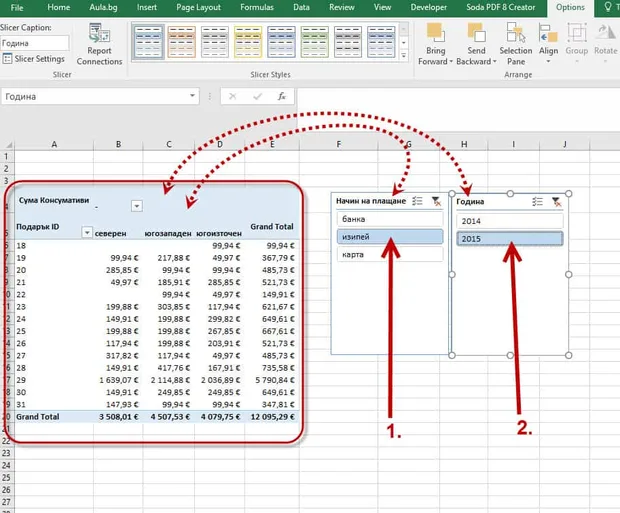Open the Aula.bg tab
Image resolution: width=620 pixels, height=513 pixels.
(103, 8)
